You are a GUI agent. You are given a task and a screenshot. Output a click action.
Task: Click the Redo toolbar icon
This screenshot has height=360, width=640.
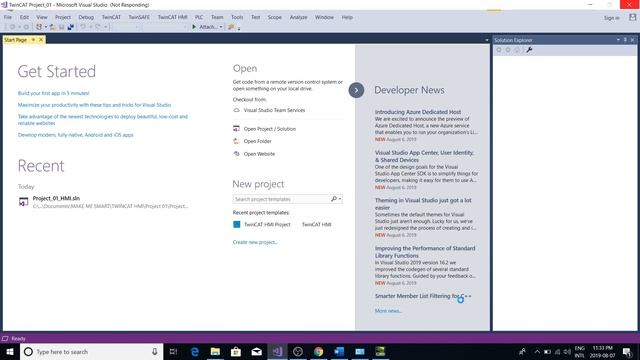click(x=98, y=27)
